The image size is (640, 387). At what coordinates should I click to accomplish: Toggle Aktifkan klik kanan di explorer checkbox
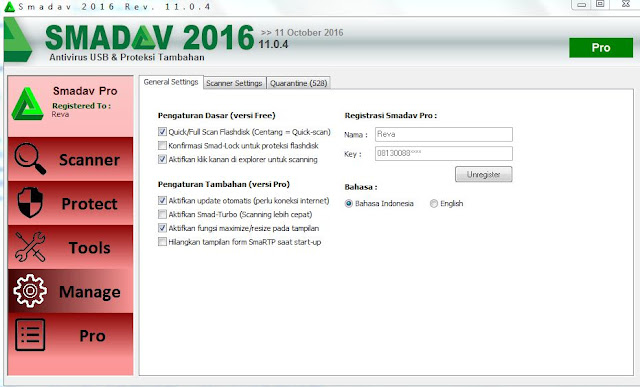162,159
